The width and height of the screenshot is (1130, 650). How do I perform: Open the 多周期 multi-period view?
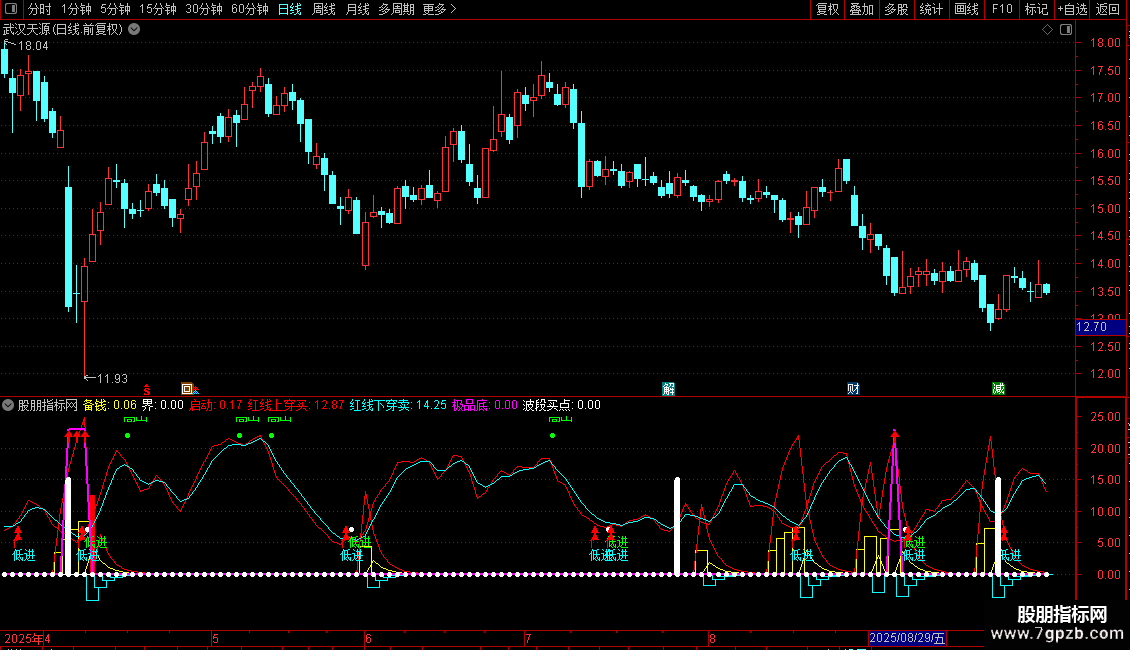pos(396,9)
